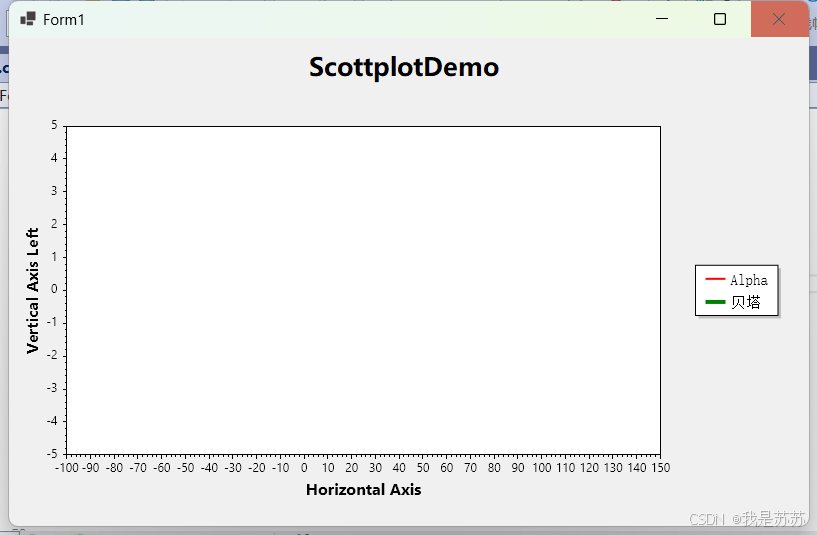Click the Alpha legend entry
The height and width of the screenshot is (535, 817).
736,280
